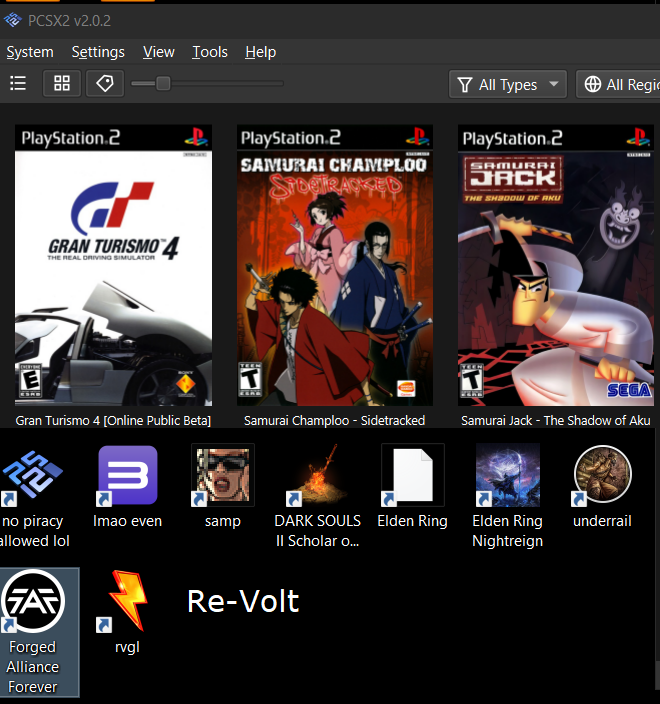Click 'Samurai Jack - The Shadow of Aku' title
This screenshot has height=704, width=660.
pyautogui.click(x=556, y=421)
